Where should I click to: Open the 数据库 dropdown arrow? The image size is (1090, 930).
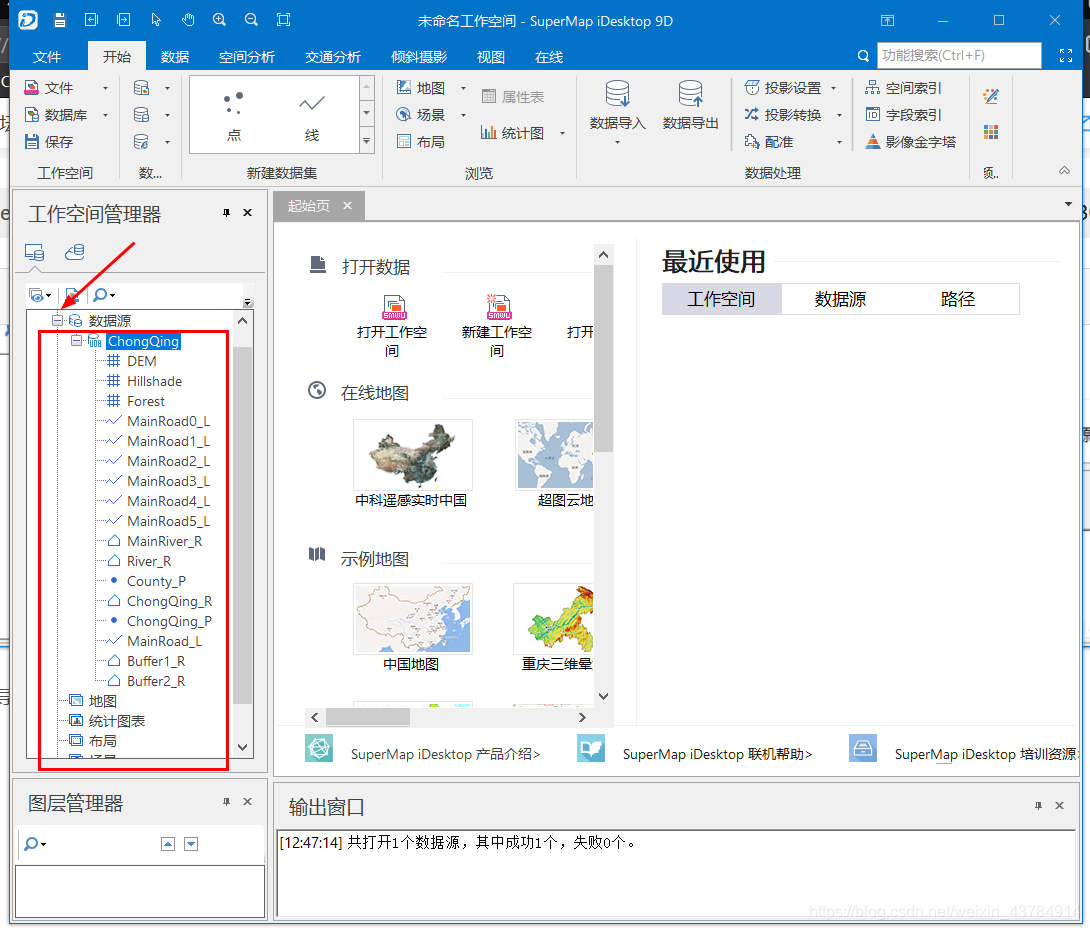[x=106, y=115]
